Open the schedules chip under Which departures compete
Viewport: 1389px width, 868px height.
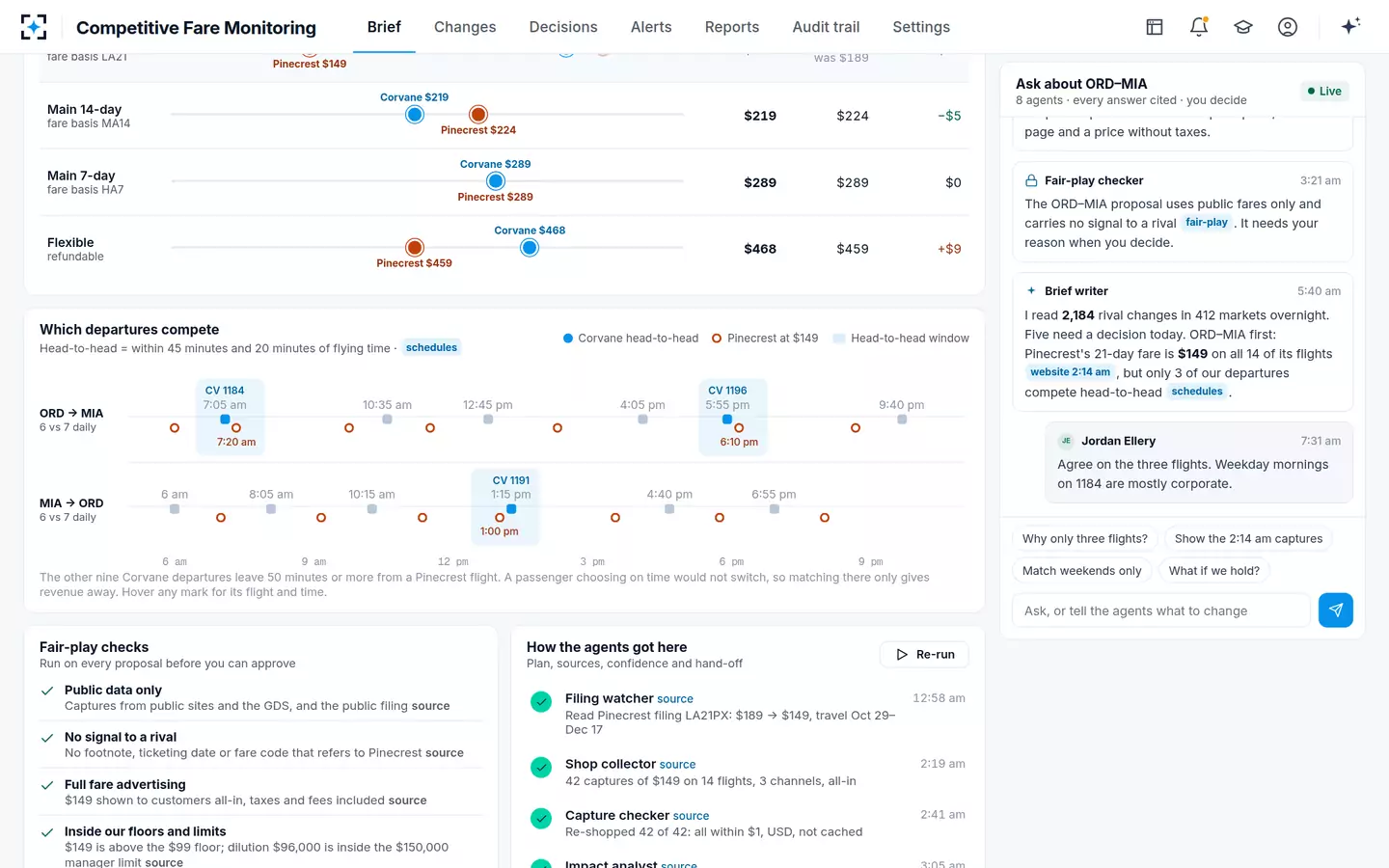coord(431,347)
